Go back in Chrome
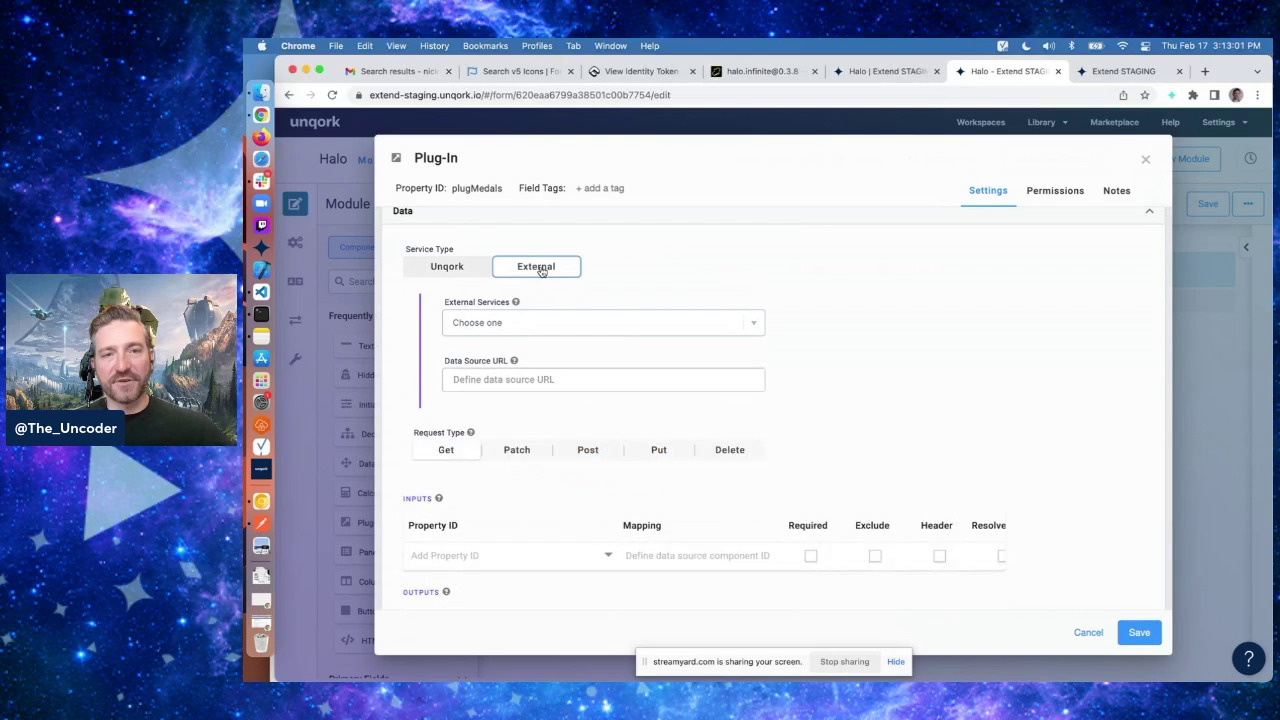The image size is (1280, 720). [x=289, y=95]
